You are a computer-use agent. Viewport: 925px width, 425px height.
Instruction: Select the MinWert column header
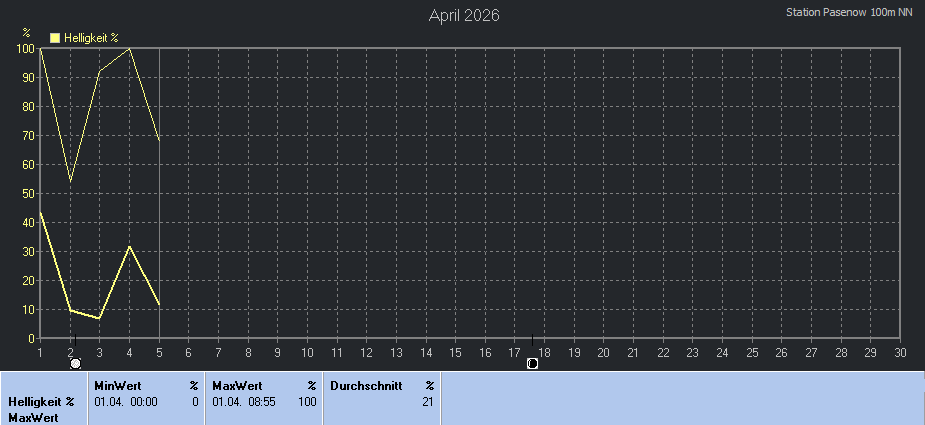[117, 385]
